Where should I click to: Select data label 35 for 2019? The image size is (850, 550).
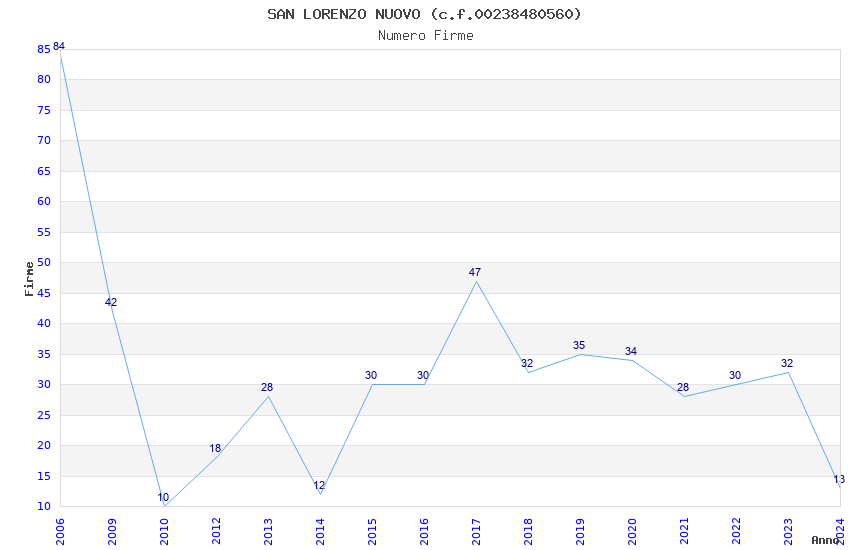(579, 346)
